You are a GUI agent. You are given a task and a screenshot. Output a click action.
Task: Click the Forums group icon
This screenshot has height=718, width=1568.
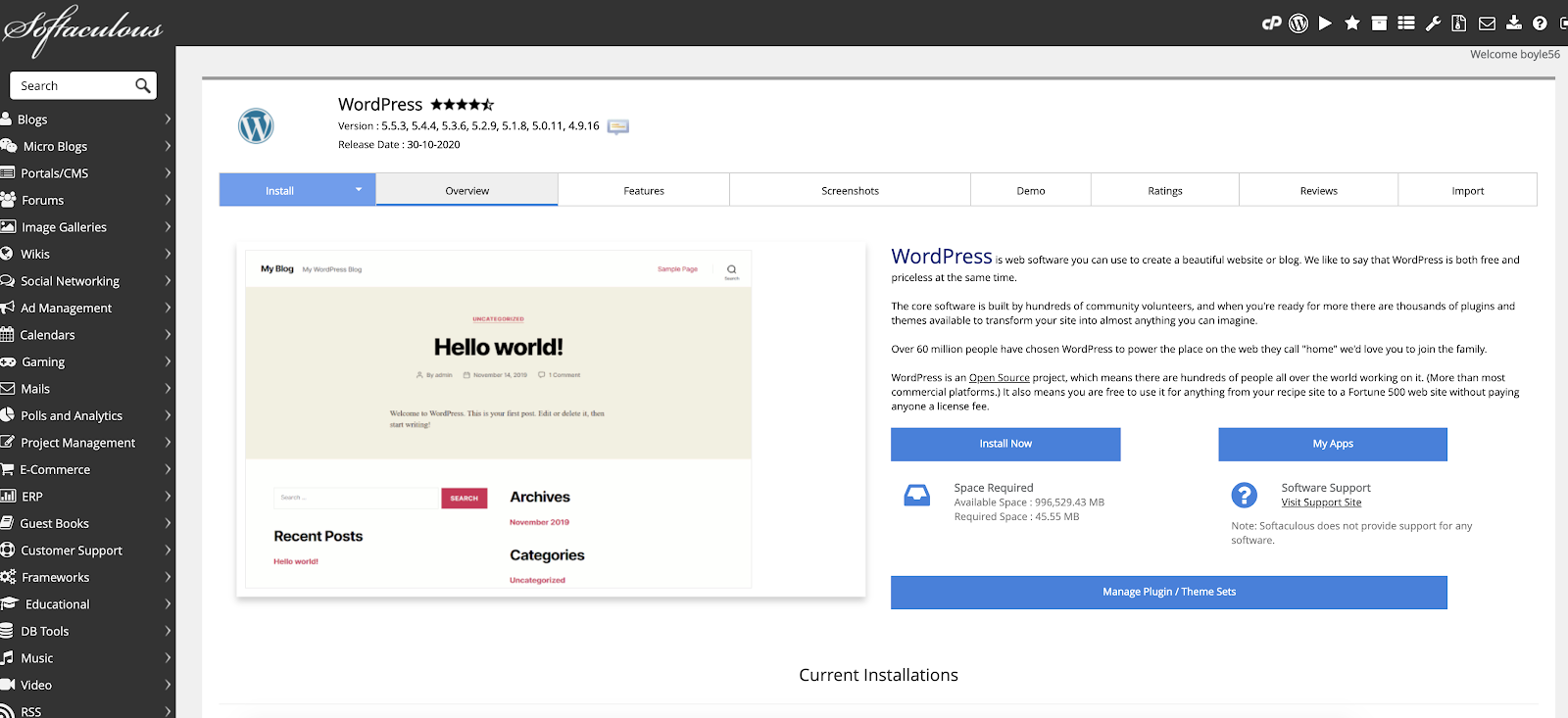8,200
